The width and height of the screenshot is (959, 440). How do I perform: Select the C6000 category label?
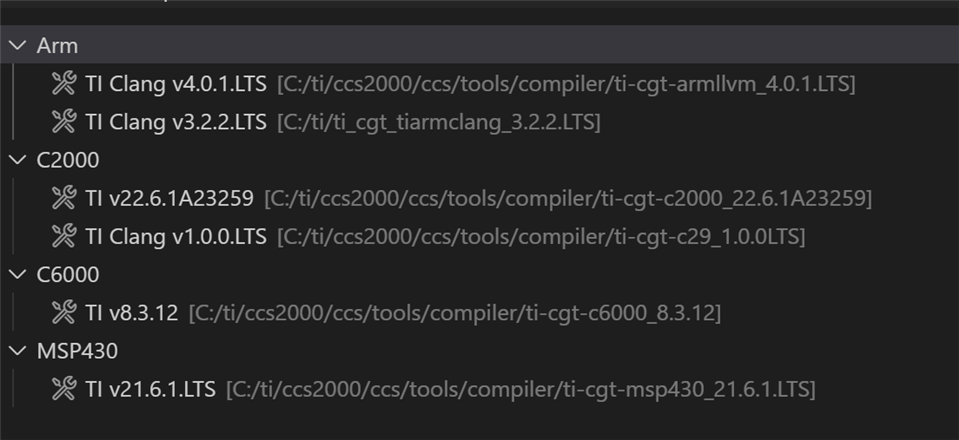(x=67, y=274)
